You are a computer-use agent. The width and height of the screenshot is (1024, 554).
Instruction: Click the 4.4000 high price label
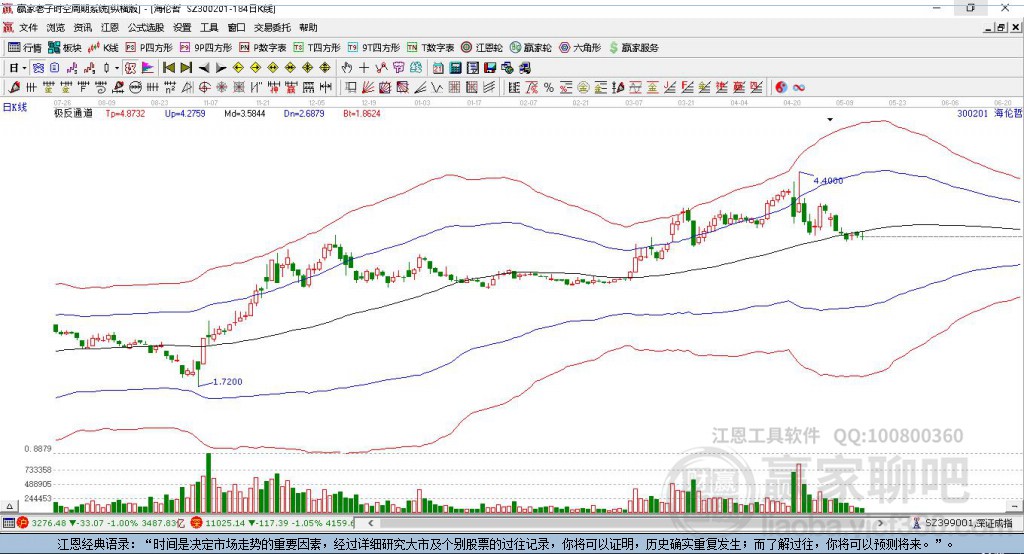pos(828,180)
